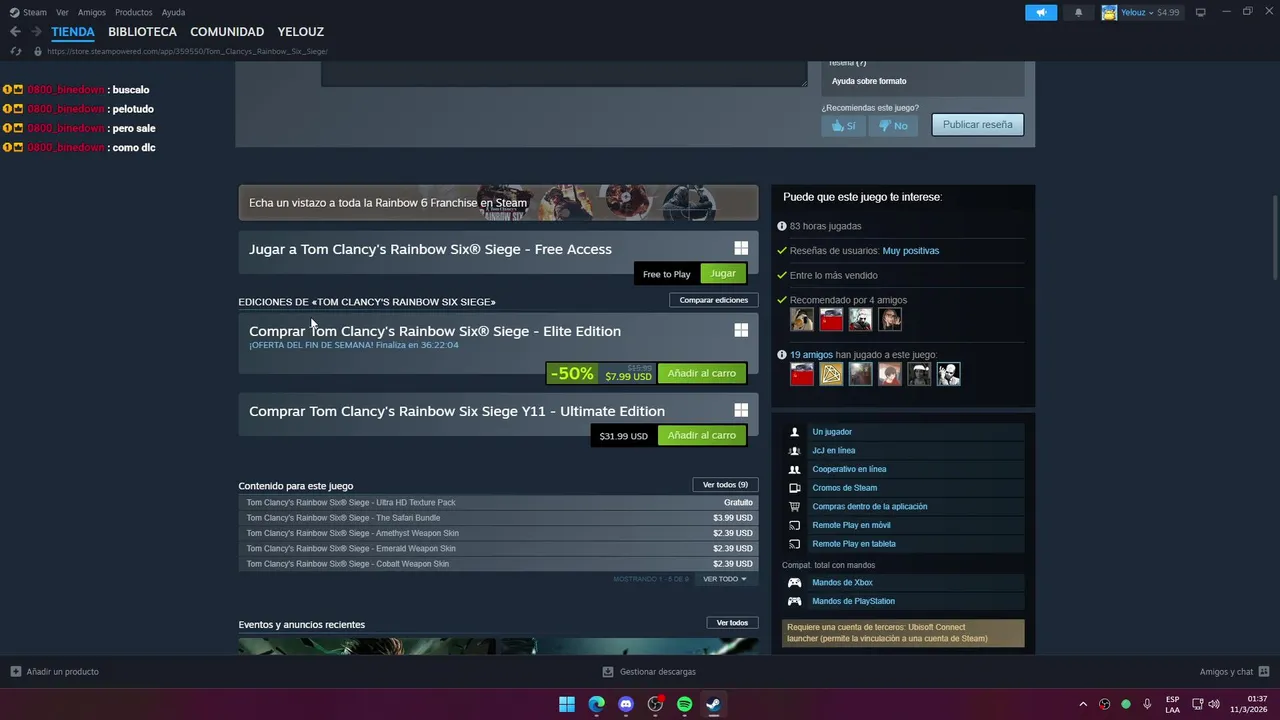The height and width of the screenshot is (720, 1280).
Task: Open Spotify from taskbar
Action: click(x=685, y=704)
